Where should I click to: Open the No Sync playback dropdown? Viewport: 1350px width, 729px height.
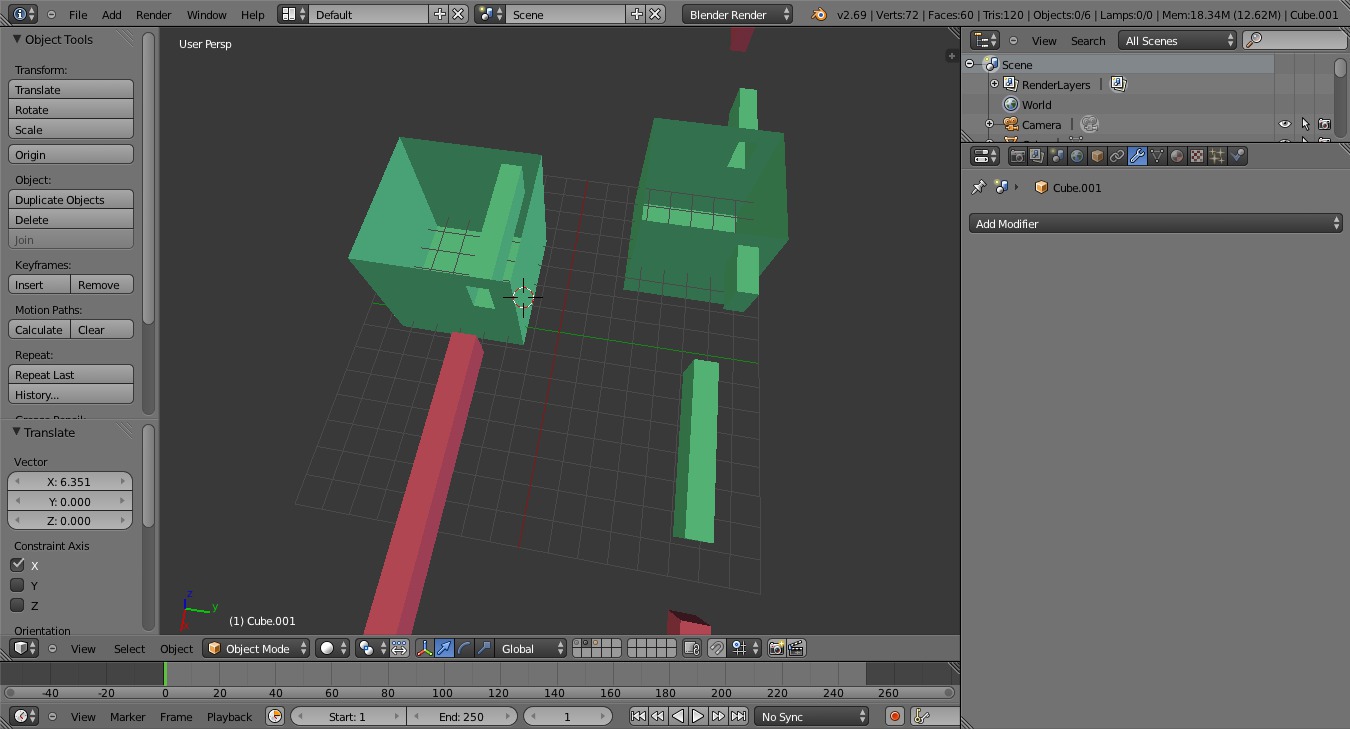(x=811, y=716)
